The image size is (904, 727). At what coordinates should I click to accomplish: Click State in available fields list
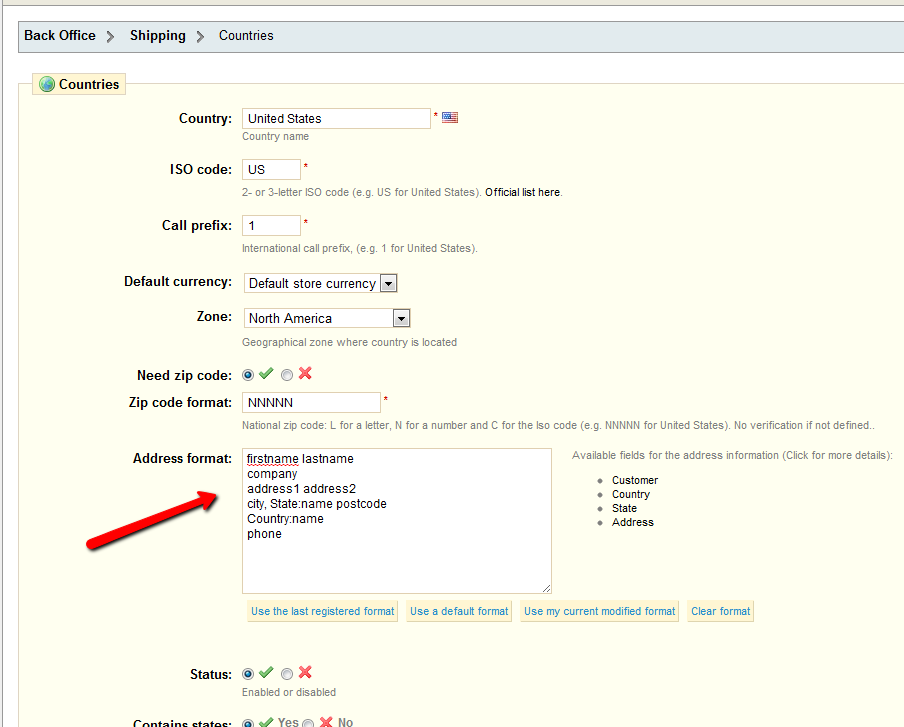tap(624, 508)
